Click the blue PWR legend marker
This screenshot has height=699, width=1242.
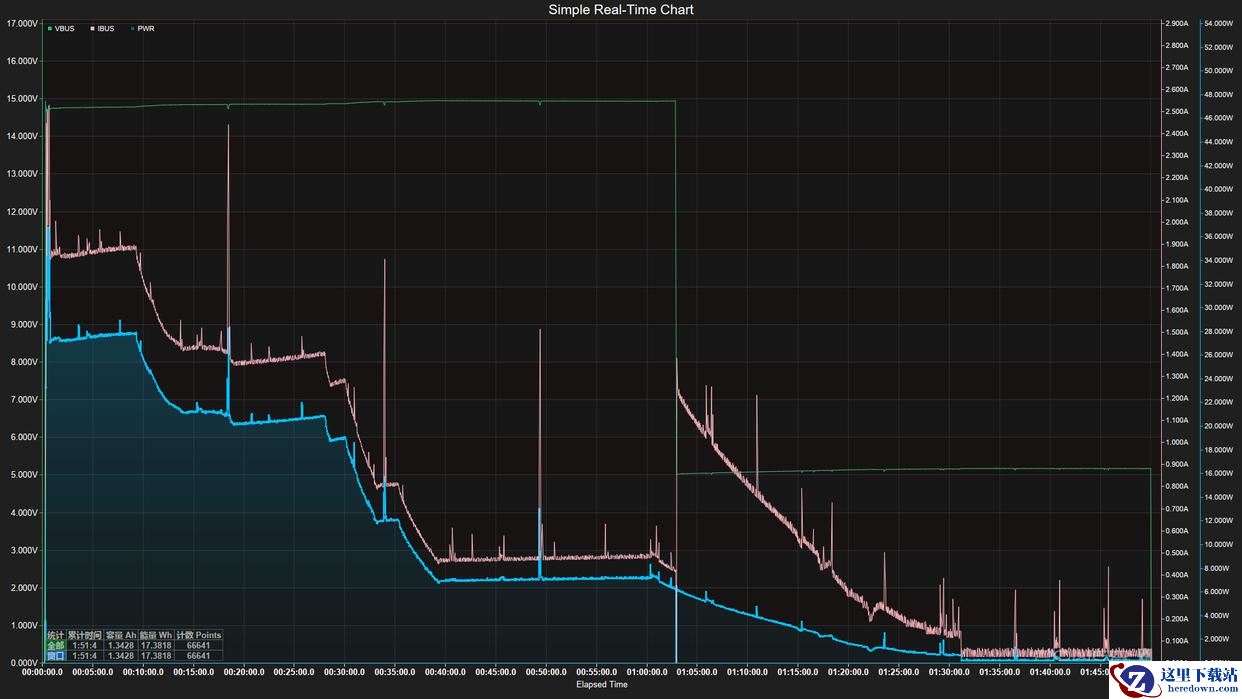pos(132,29)
